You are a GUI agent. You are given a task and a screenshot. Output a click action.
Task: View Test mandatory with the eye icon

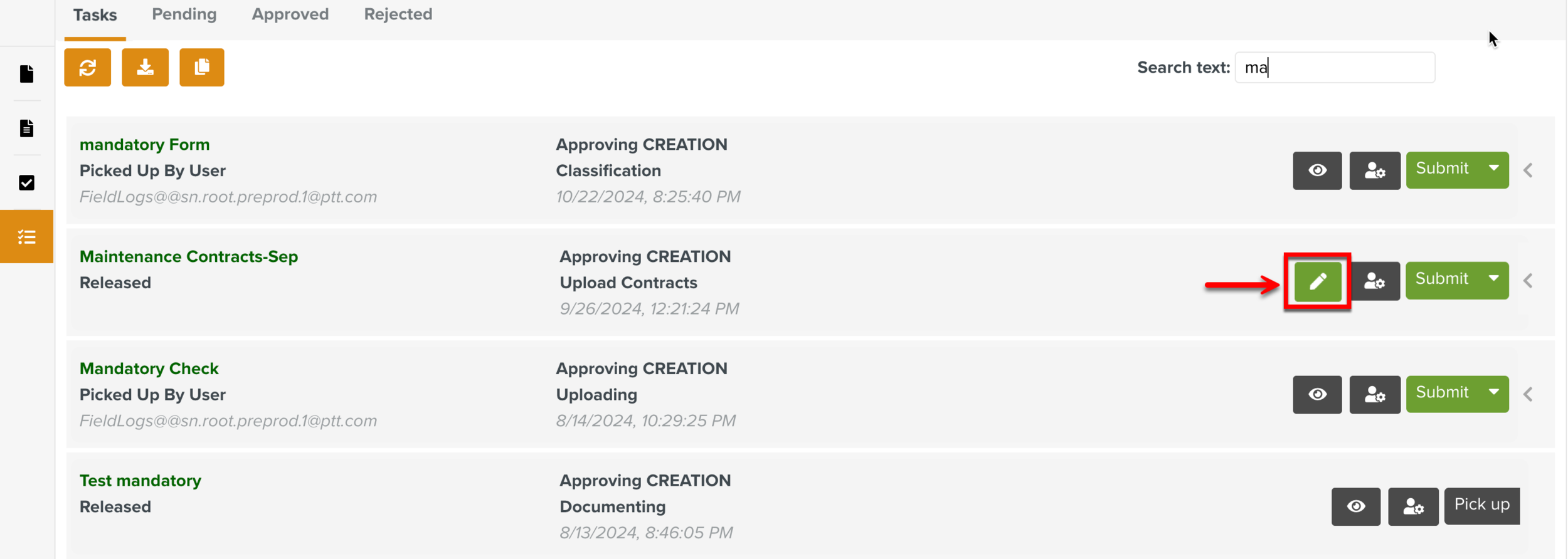coord(1355,506)
